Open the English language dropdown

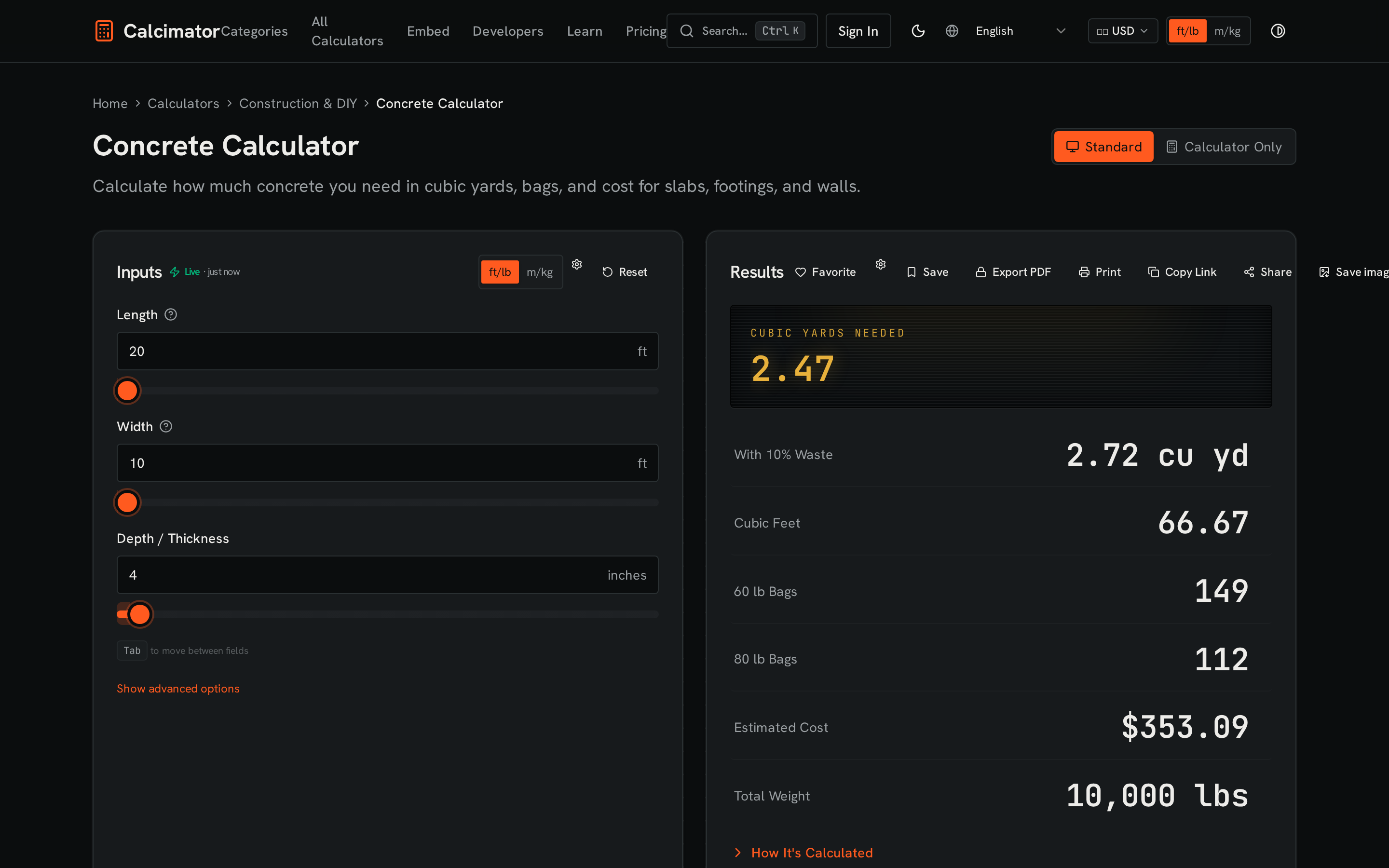pos(1021,31)
